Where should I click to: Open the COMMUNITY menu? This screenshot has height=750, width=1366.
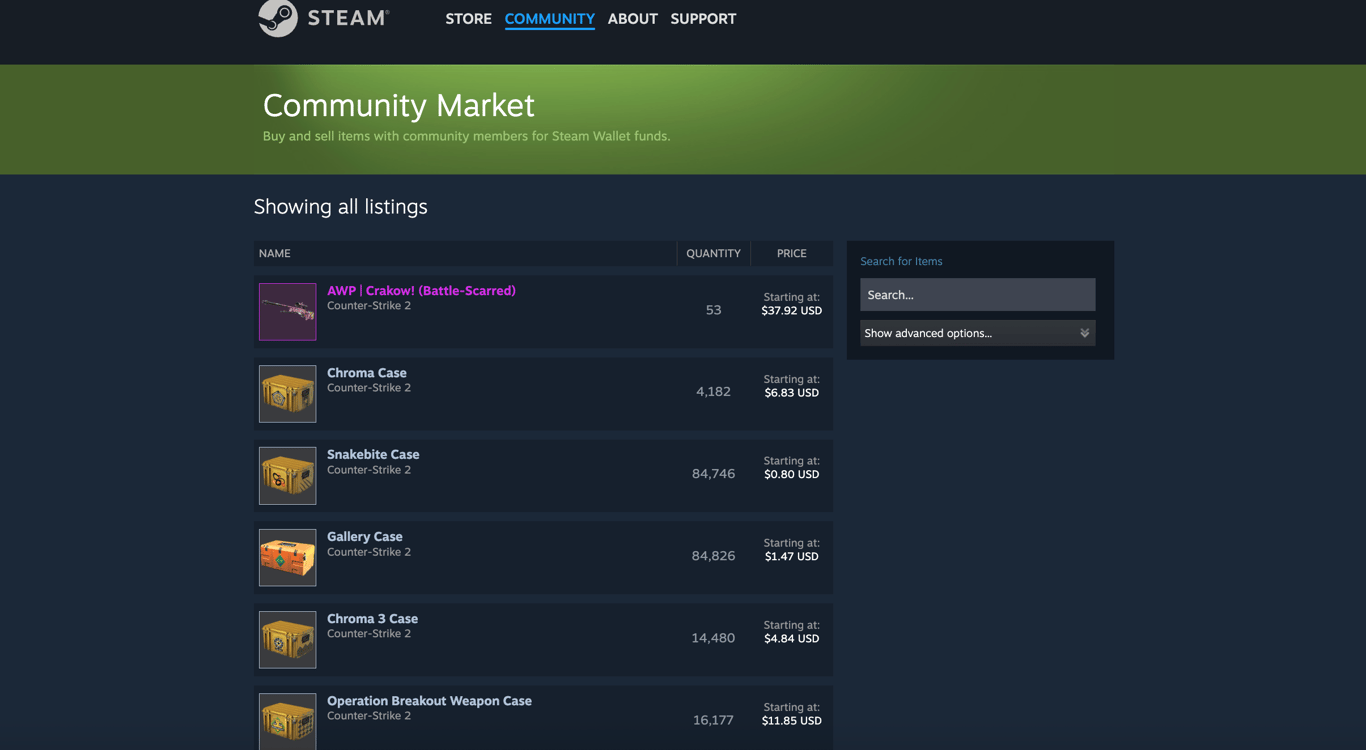click(x=550, y=19)
